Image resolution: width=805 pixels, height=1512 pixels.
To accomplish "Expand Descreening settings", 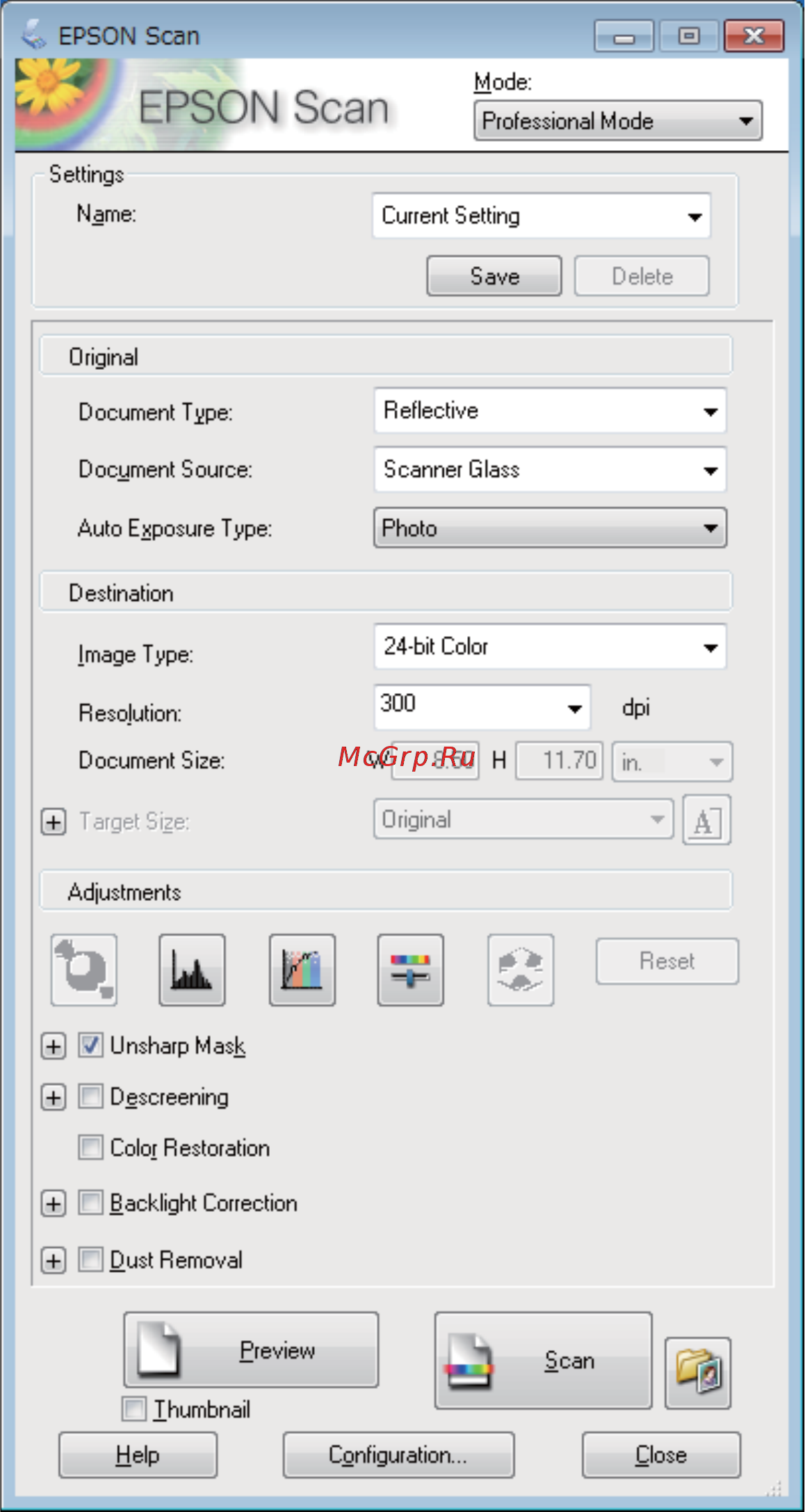I will [x=54, y=1098].
